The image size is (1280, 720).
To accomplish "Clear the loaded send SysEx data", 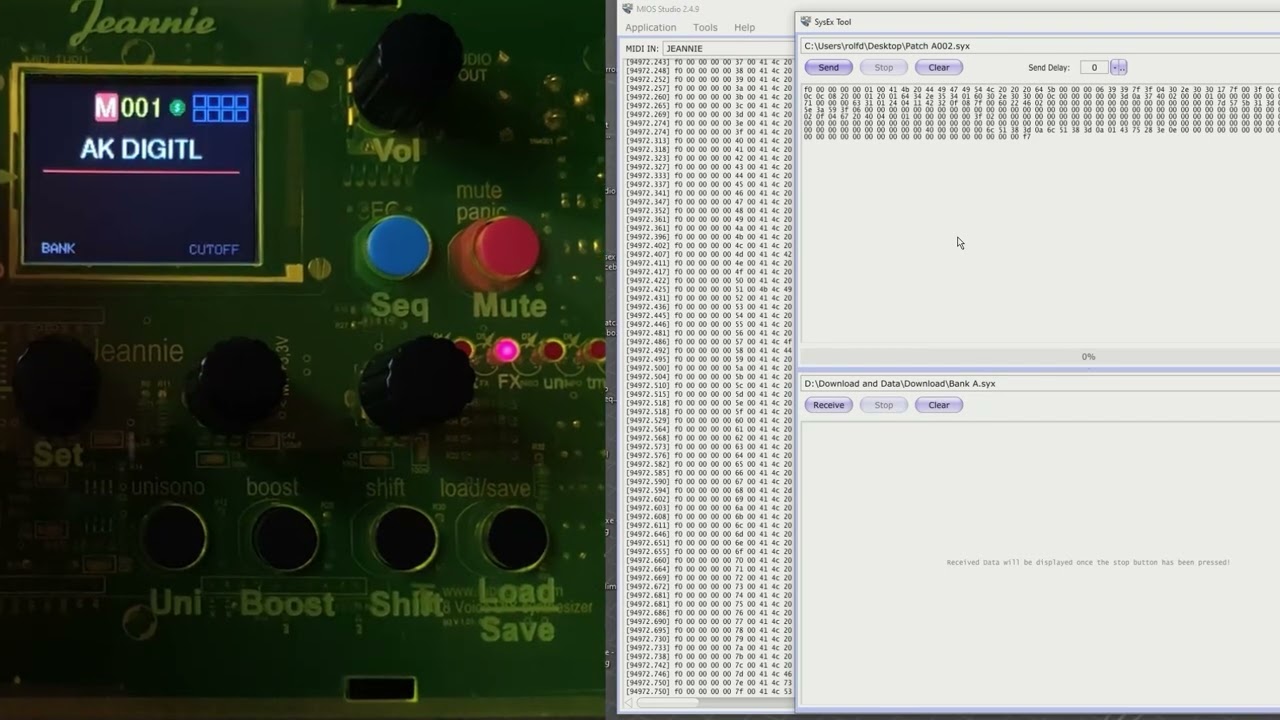I will click(938, 68).
